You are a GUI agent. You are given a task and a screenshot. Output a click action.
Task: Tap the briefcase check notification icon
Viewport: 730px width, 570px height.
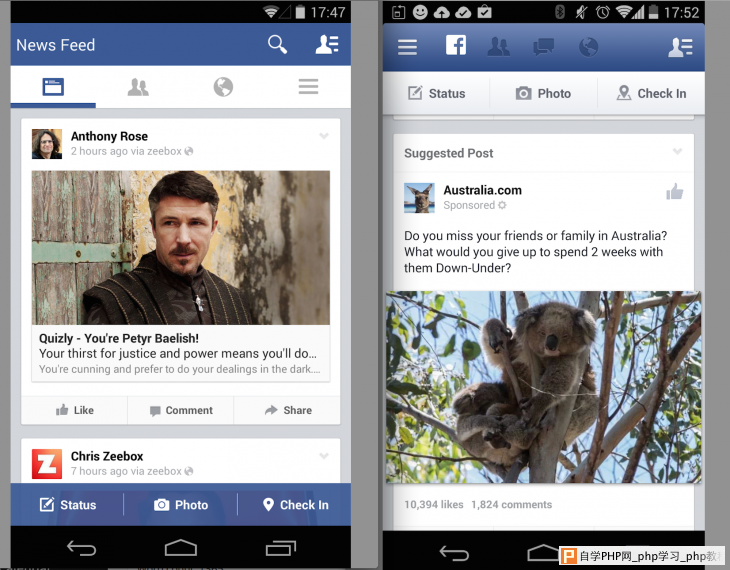pyautogui.click(x=484, y=12)
